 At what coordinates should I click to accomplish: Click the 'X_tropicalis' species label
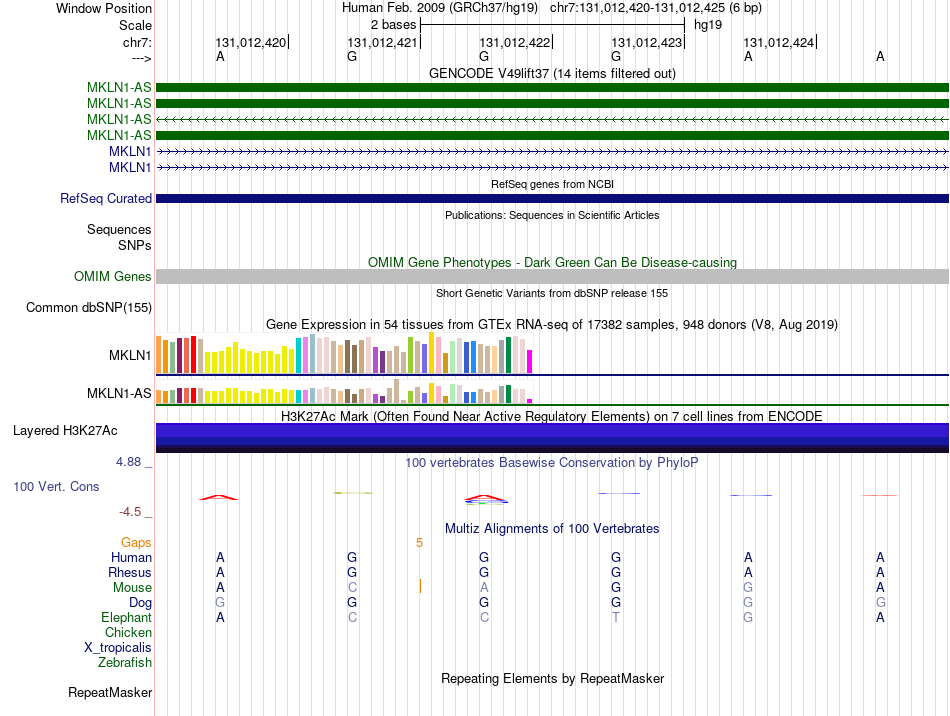(118, 648)
